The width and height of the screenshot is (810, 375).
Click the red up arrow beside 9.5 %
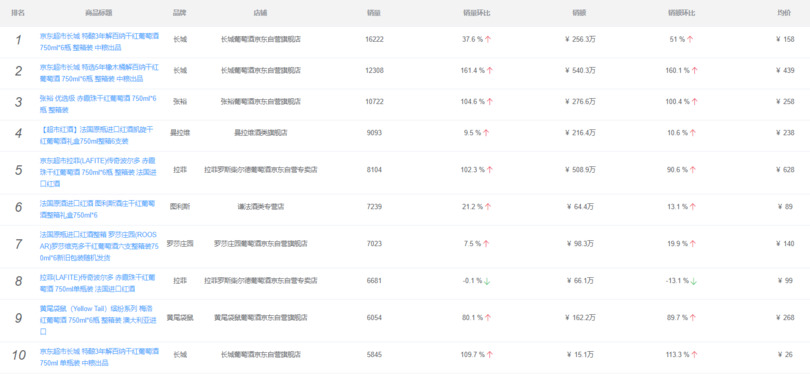[x=486, y=133]
